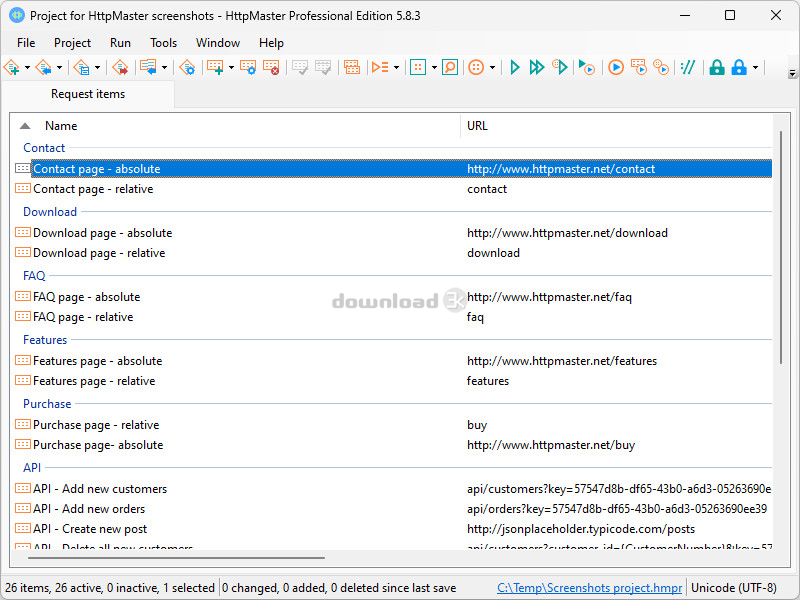The image size is (800, 600).
Task: Click the Purchase group header
Action: click(47, 404)
